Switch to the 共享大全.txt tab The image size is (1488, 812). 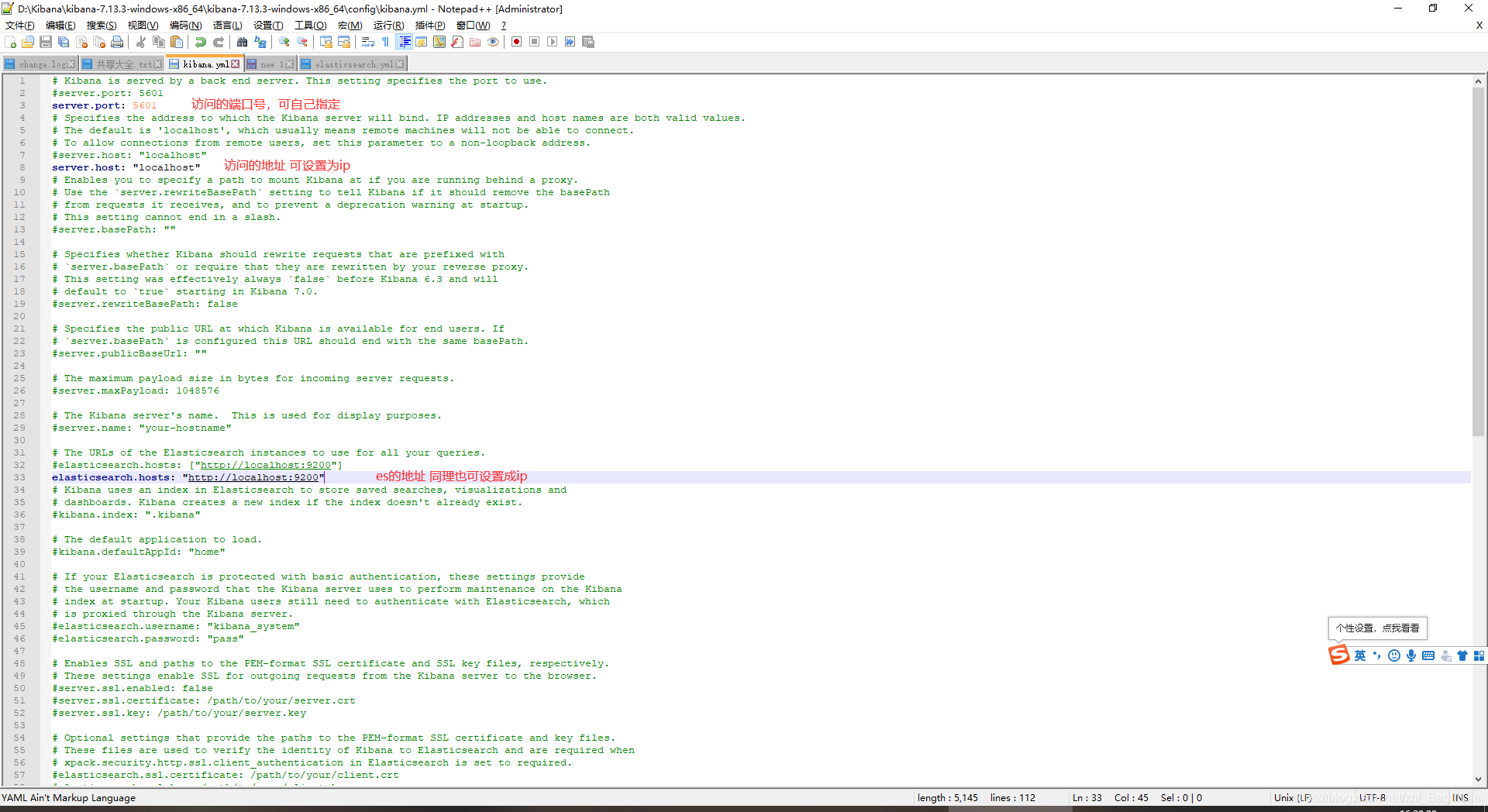[x=121, y=64]
